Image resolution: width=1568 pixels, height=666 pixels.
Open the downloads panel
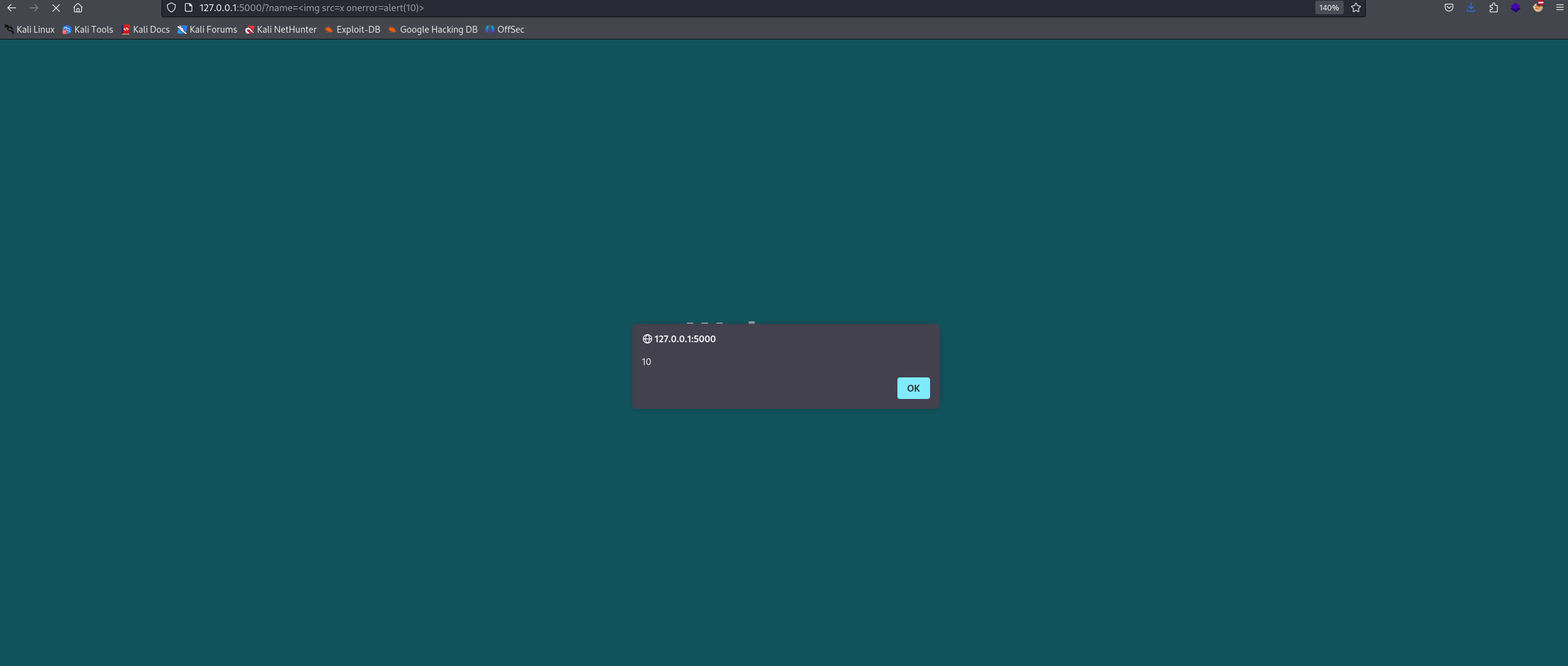[x=1471, y=8]
